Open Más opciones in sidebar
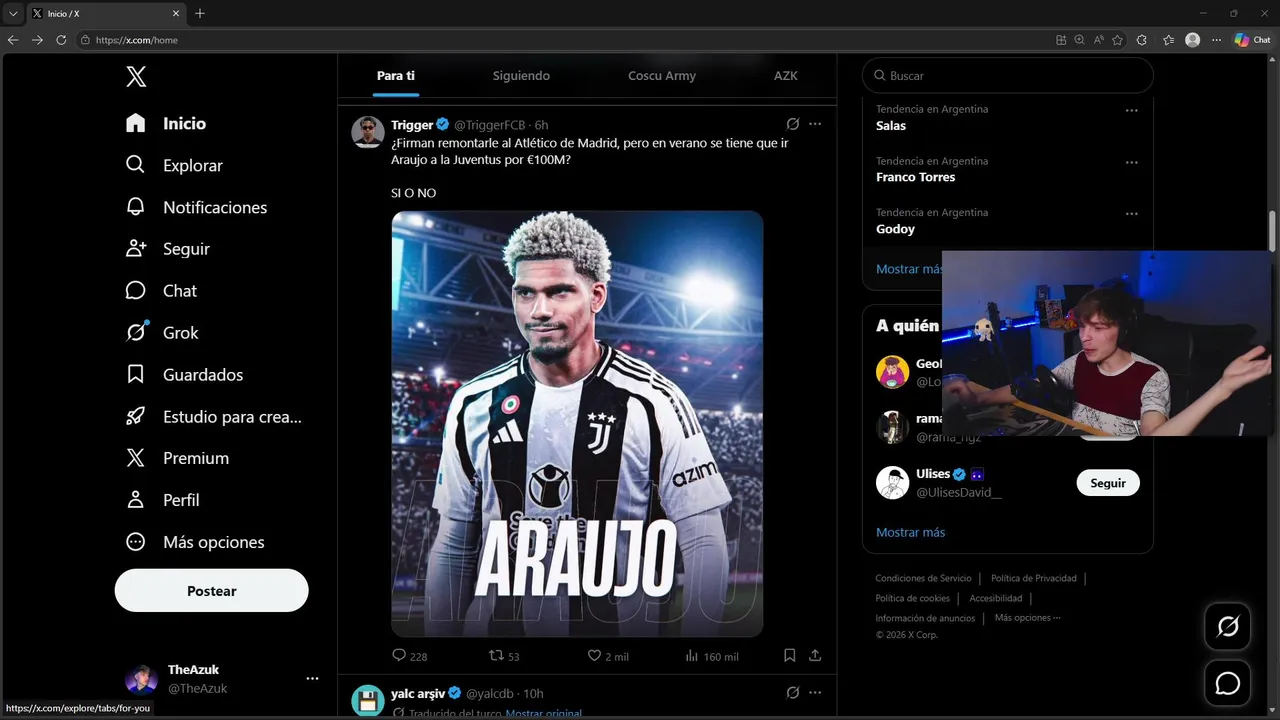The width and height of the screenshot is (1280, 720). (195, 542)
